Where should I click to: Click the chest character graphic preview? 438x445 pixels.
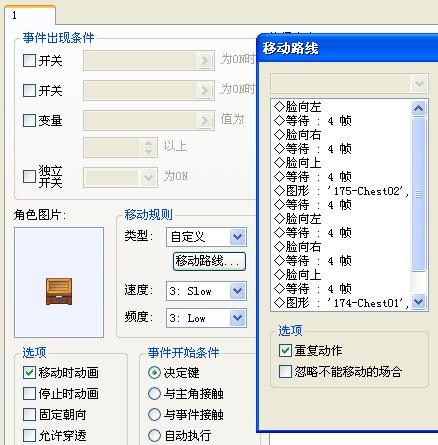tap(59, 282)
